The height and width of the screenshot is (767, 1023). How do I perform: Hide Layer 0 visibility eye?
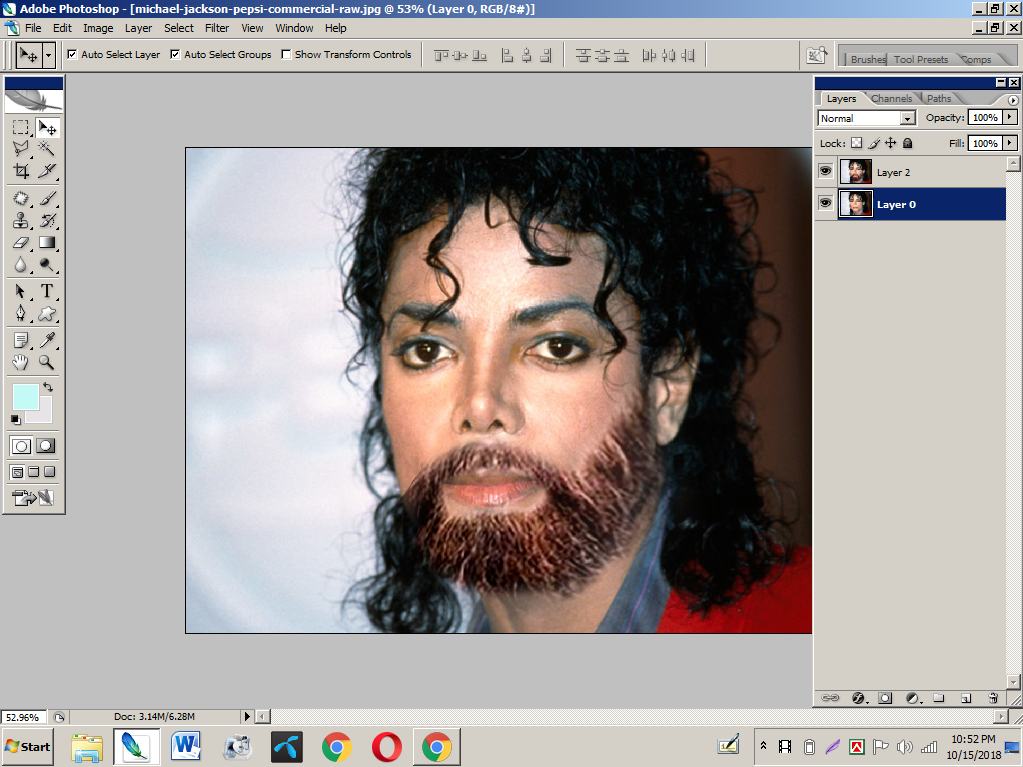point(825,203)
